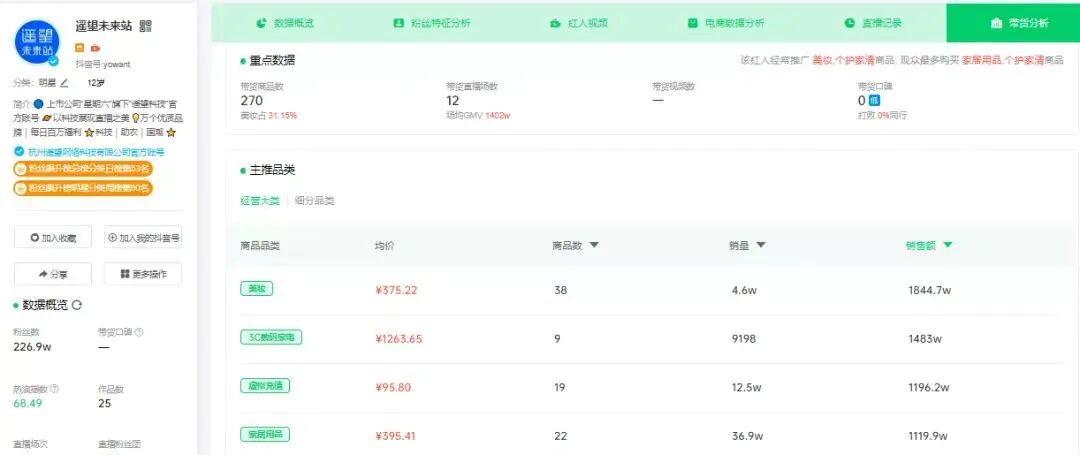Open the 杭州遥望网络科技有限公司官方账号 link

pos(96,151)
